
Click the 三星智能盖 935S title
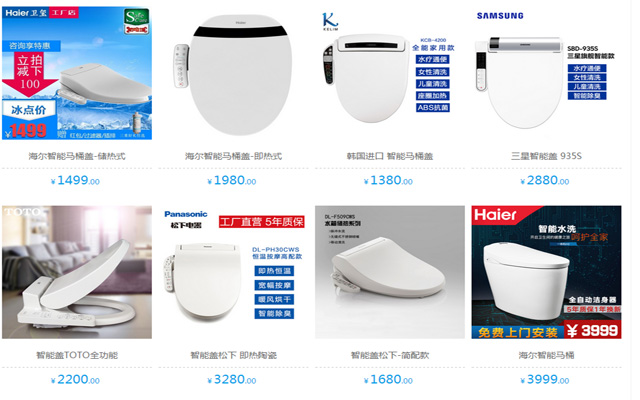(547, 156)
